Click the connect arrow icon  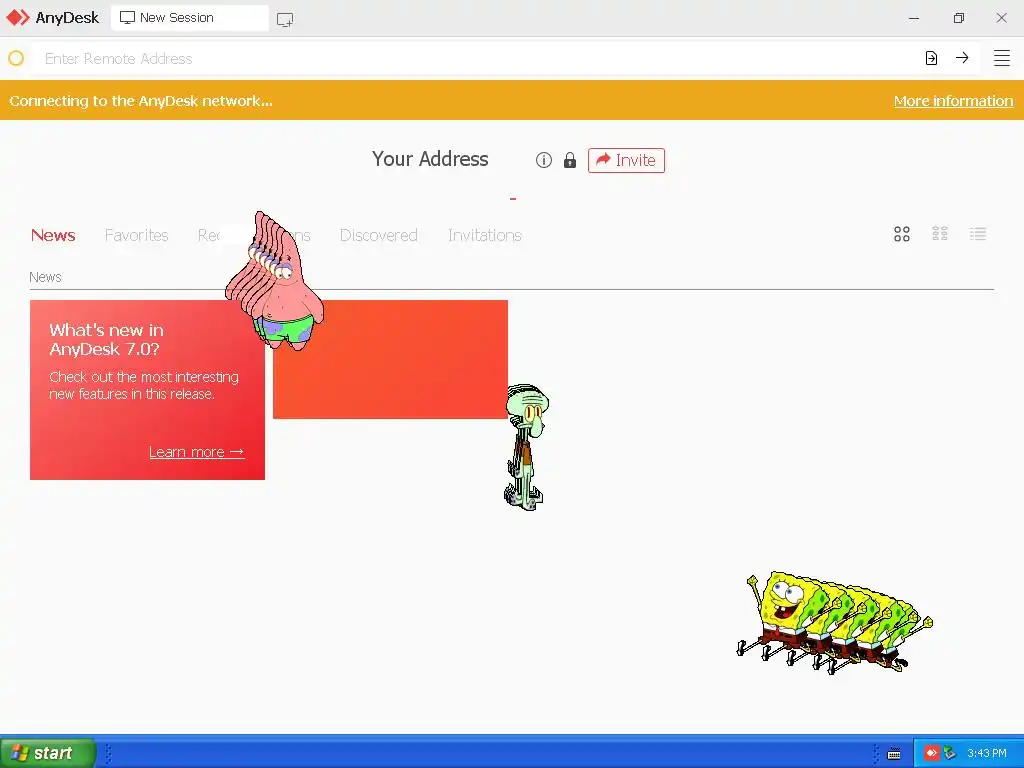962,58
